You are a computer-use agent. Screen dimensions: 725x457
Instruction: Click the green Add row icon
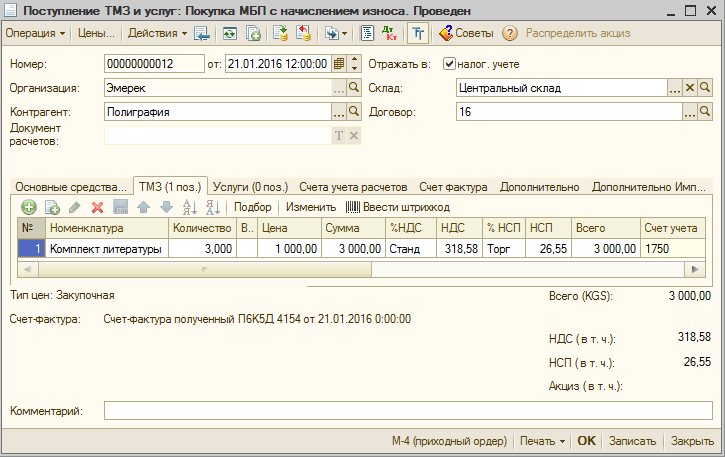click(28, 207)
